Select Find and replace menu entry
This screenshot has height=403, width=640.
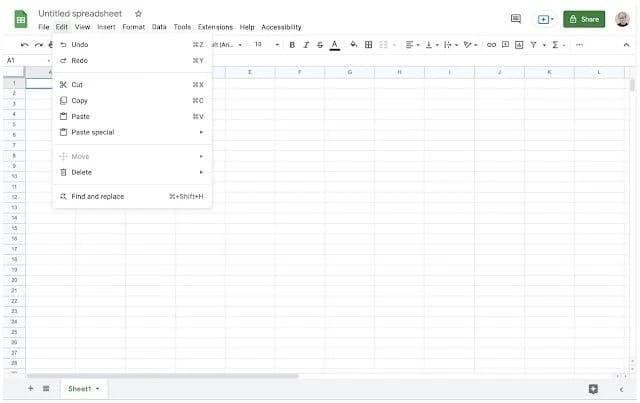[98, 196]
